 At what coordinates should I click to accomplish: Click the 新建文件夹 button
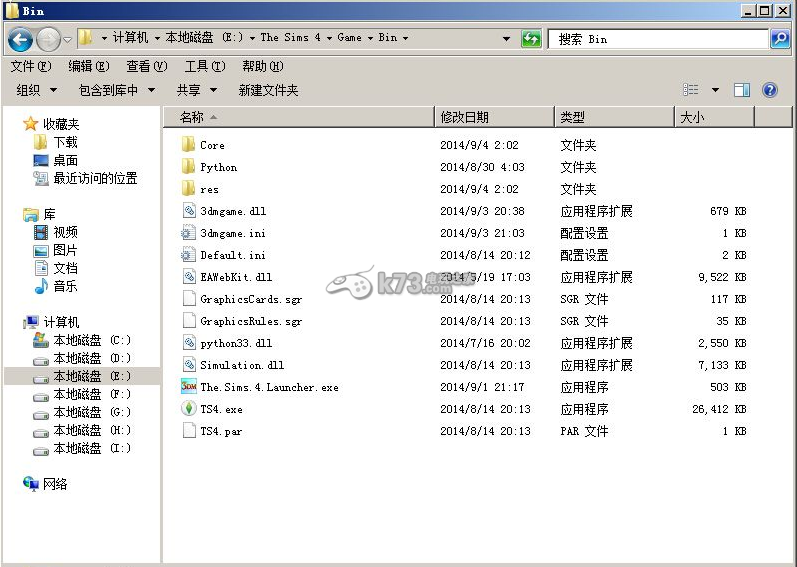click(x=268, y=90)
